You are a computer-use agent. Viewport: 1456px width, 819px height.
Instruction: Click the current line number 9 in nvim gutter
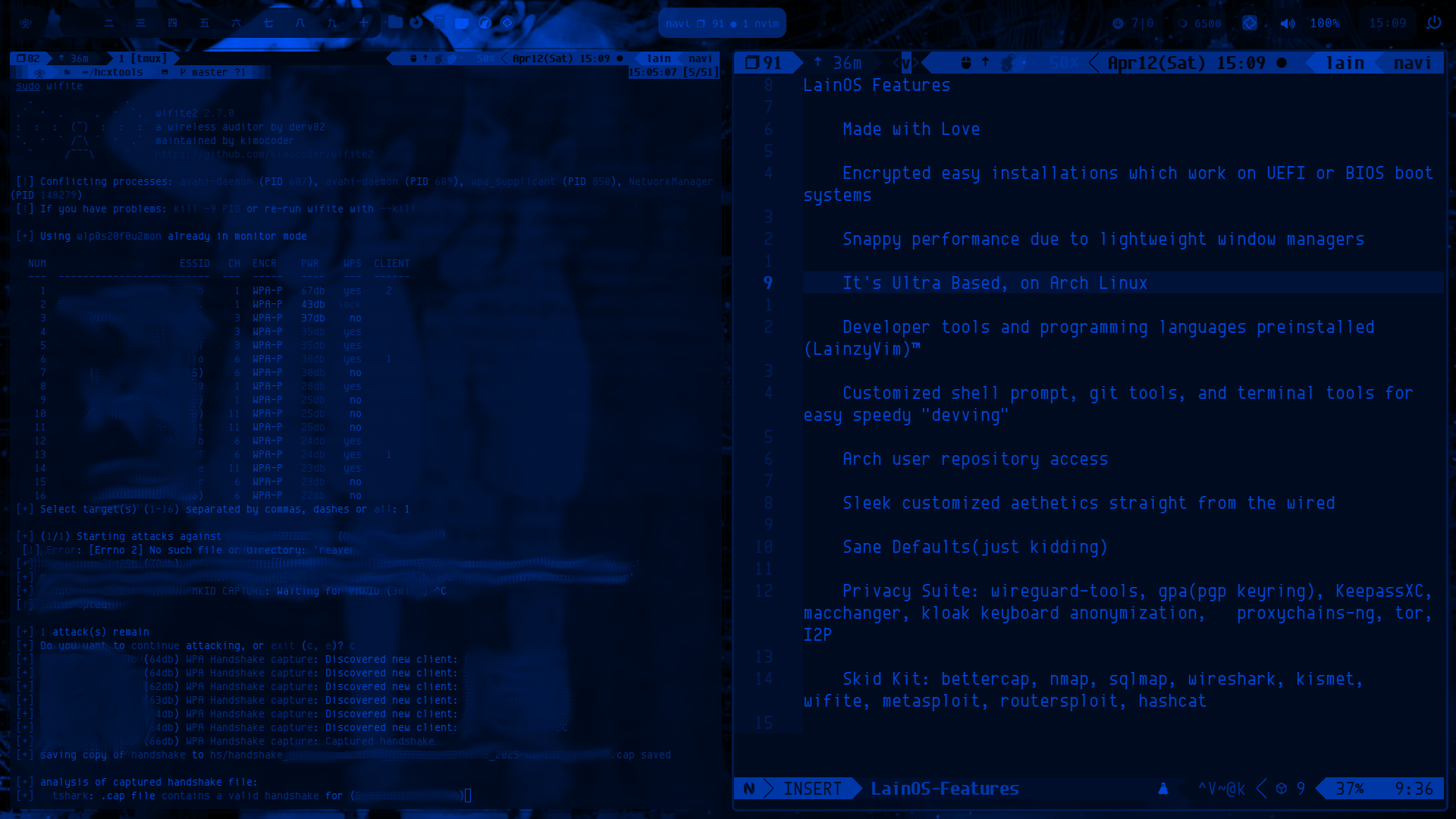767,283
